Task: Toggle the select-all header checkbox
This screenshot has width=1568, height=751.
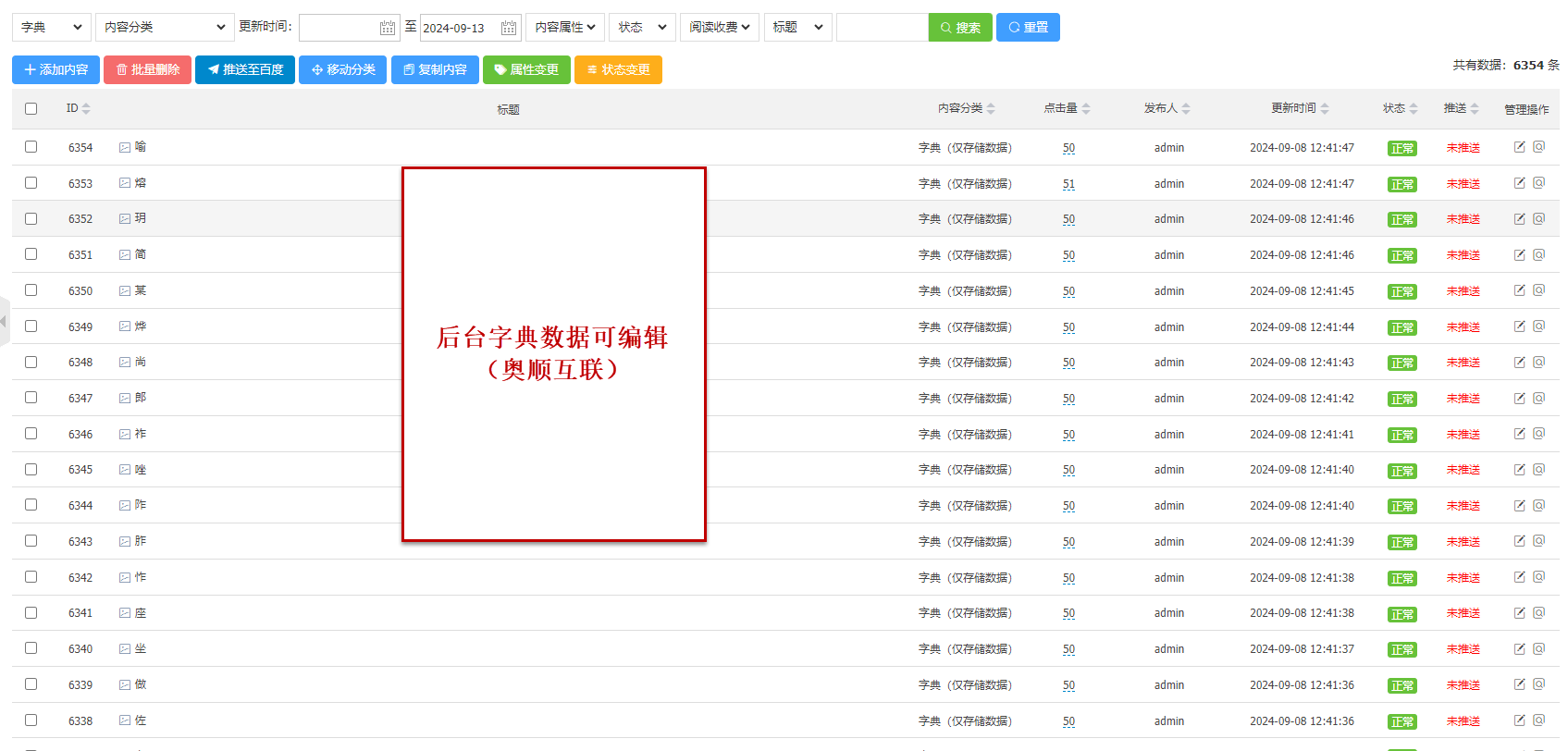Action: [x=31, y=109]
